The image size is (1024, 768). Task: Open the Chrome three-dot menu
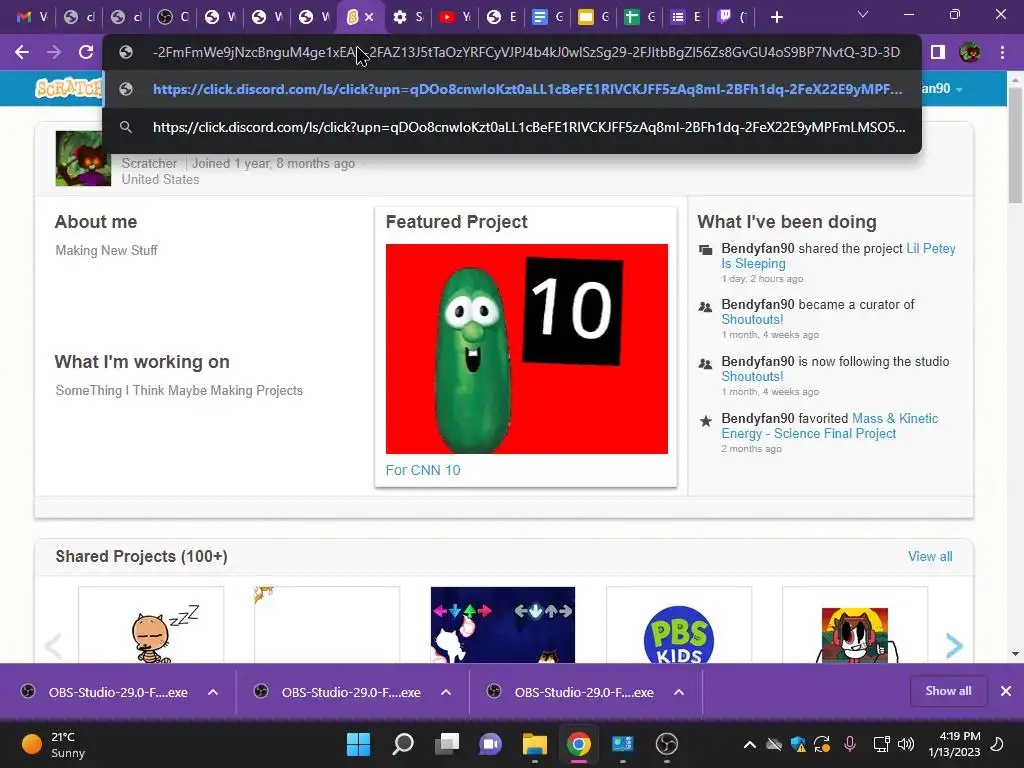(x=1002, y=52)
